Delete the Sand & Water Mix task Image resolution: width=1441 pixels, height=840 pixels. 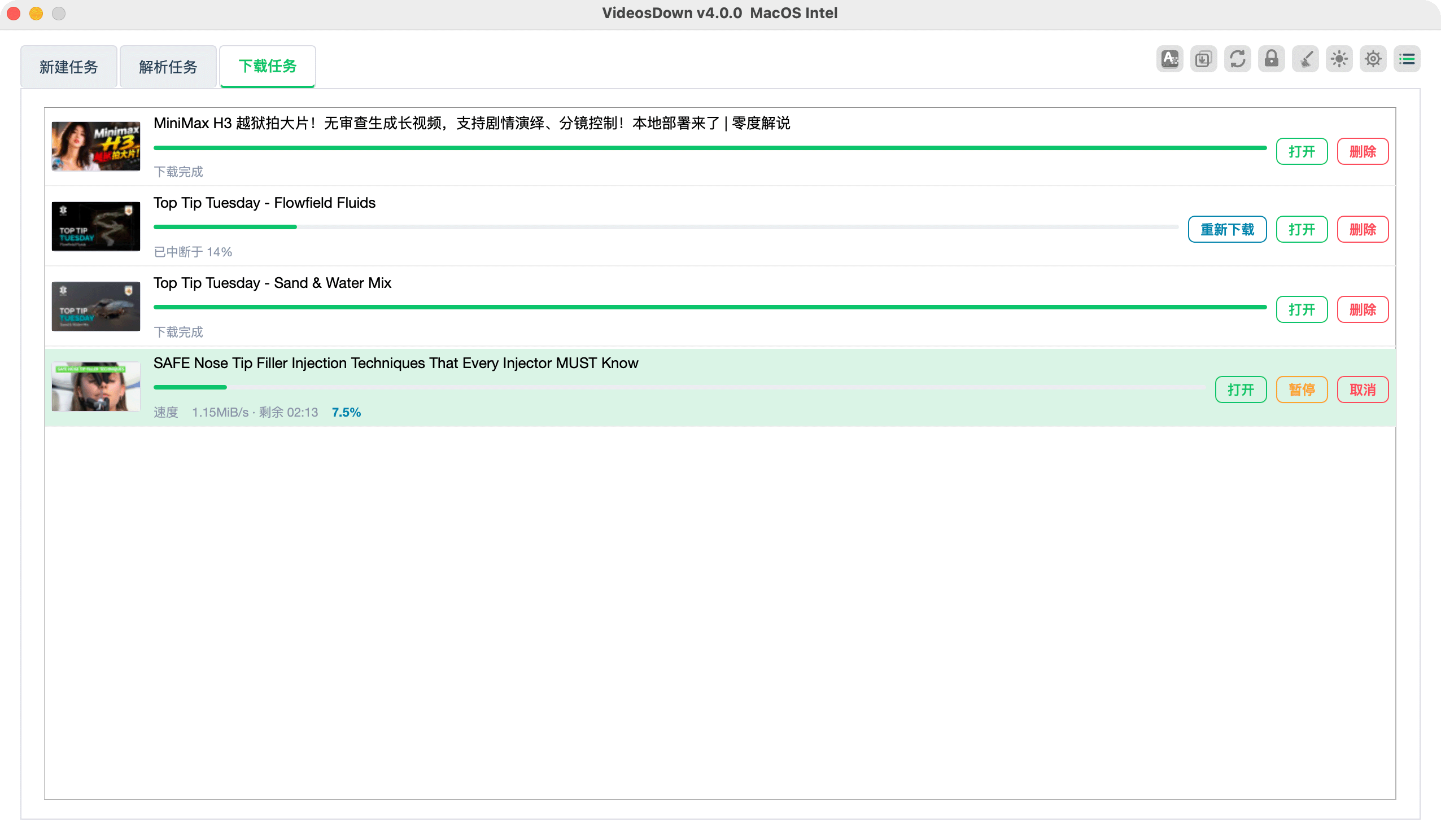[1363, 310]
